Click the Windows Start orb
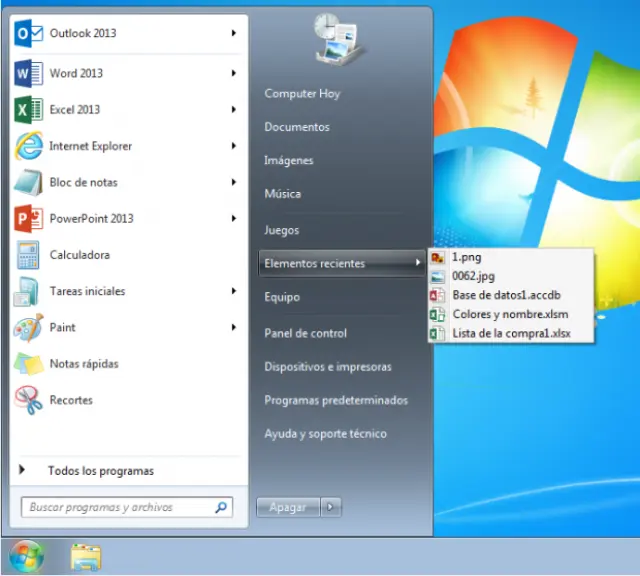This screenshot has height=576, width=640. (x=27, y=555)
